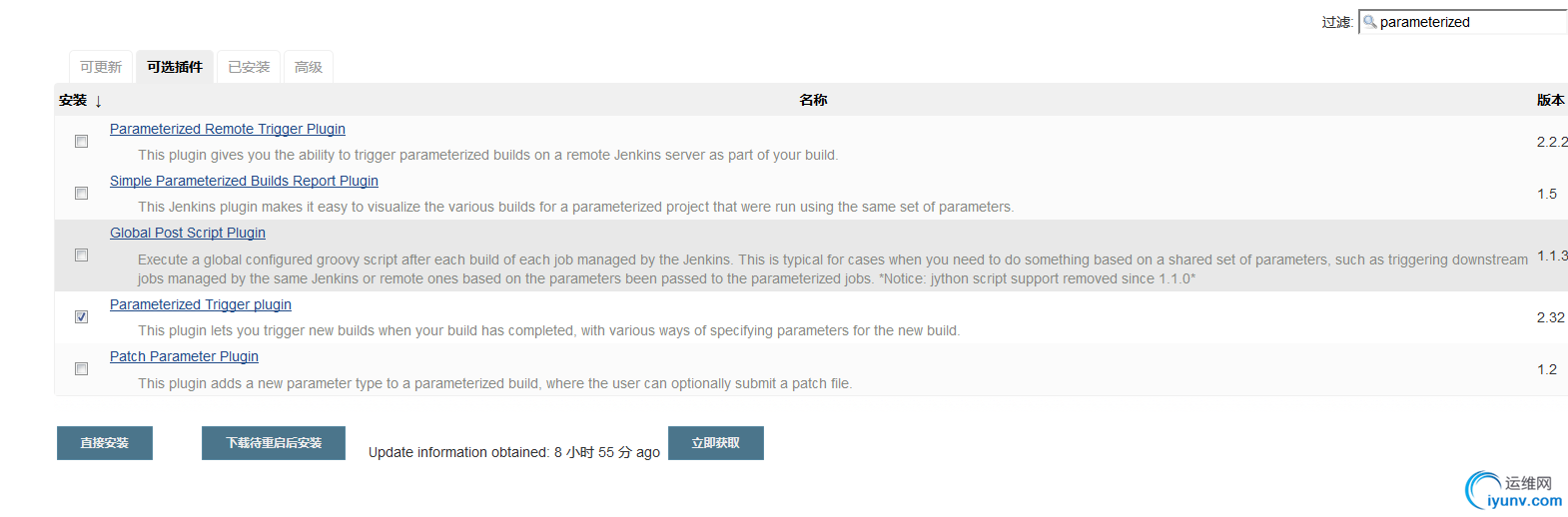1568x517 pixels.
Task: Follow the Global Post Script Plugin link
Action: pos(188,233)
